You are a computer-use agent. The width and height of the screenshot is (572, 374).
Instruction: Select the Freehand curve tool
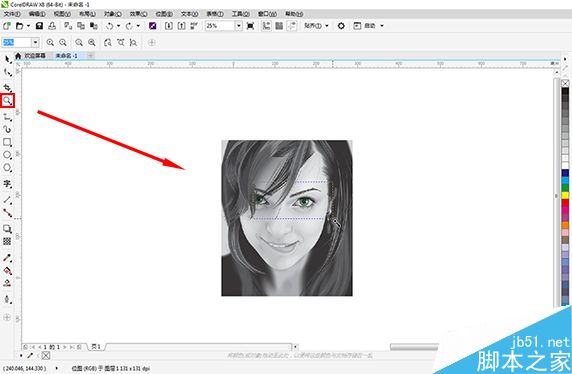(x=7, y=117)
